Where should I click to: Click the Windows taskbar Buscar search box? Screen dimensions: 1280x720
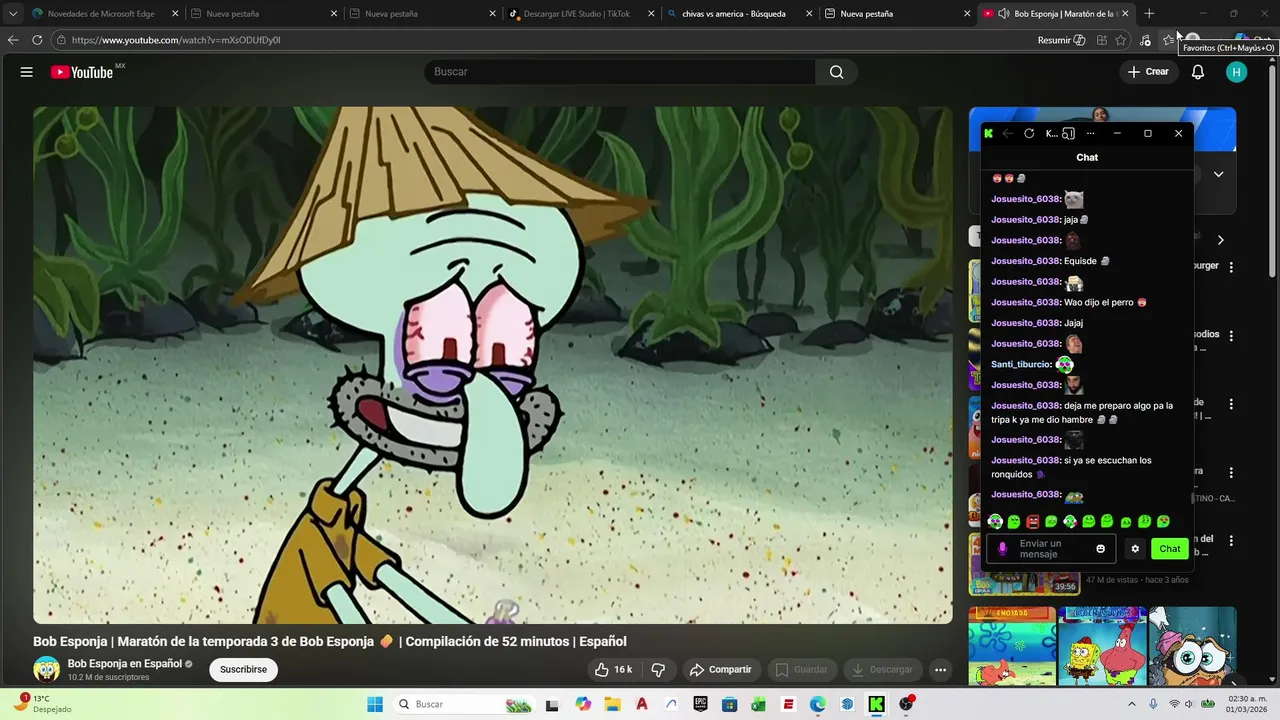465,704
